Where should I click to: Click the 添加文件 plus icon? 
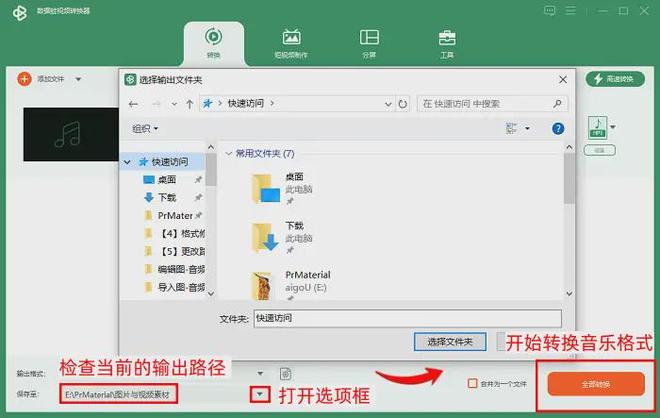point(23,78)
